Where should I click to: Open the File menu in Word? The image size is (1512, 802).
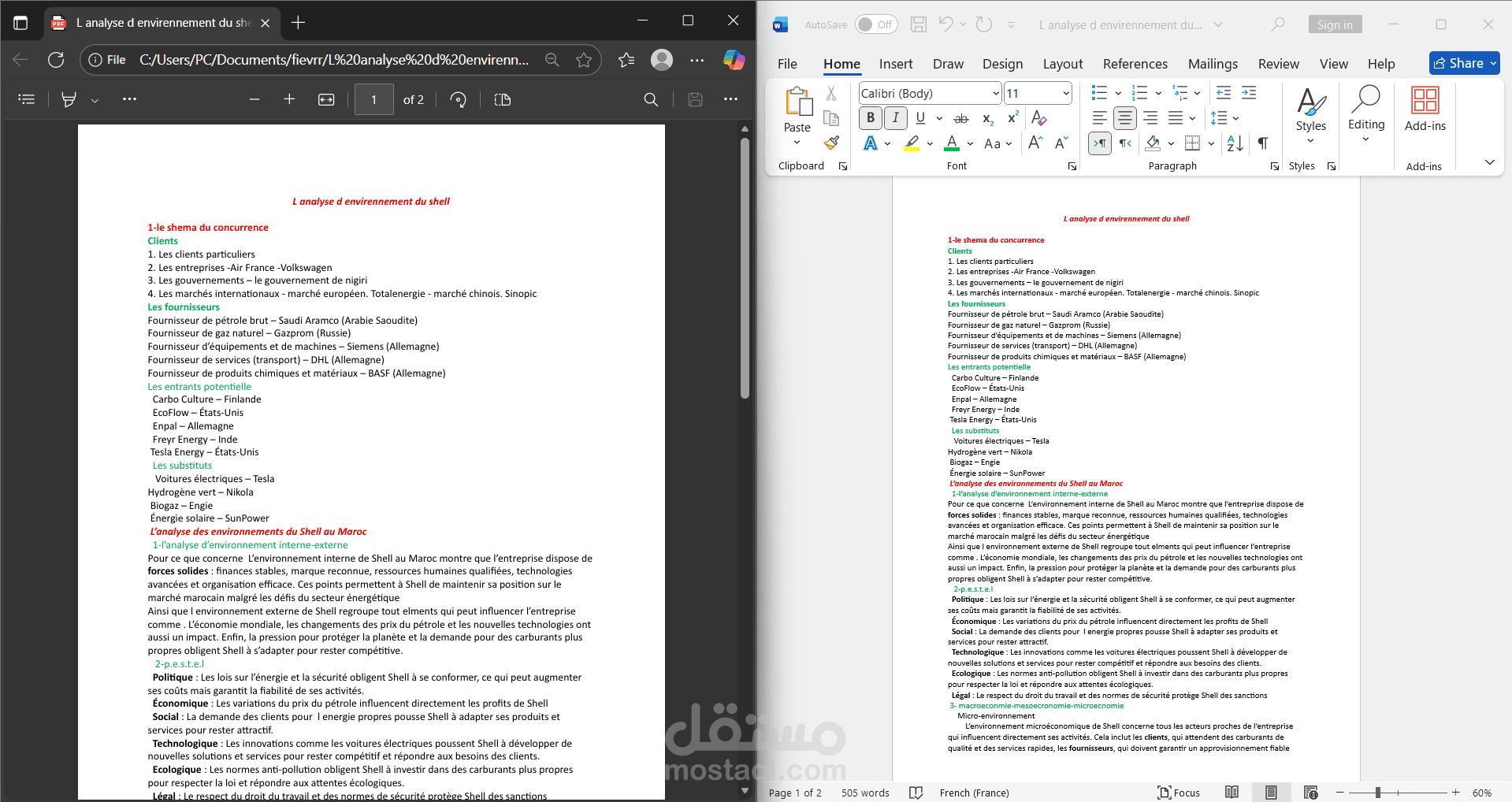point(787,64)
